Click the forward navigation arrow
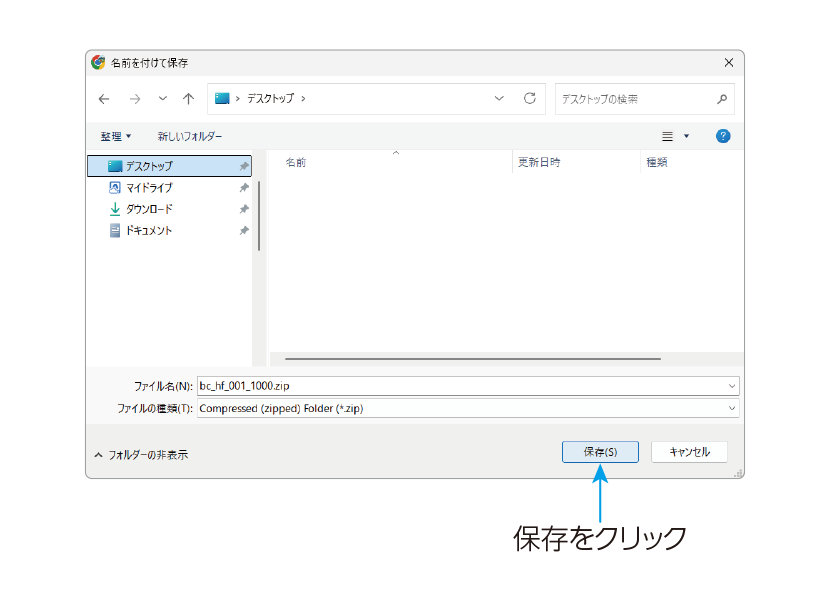Image resolution: width=830 pixels, height=601 pixels. click(x=135, y=99)
